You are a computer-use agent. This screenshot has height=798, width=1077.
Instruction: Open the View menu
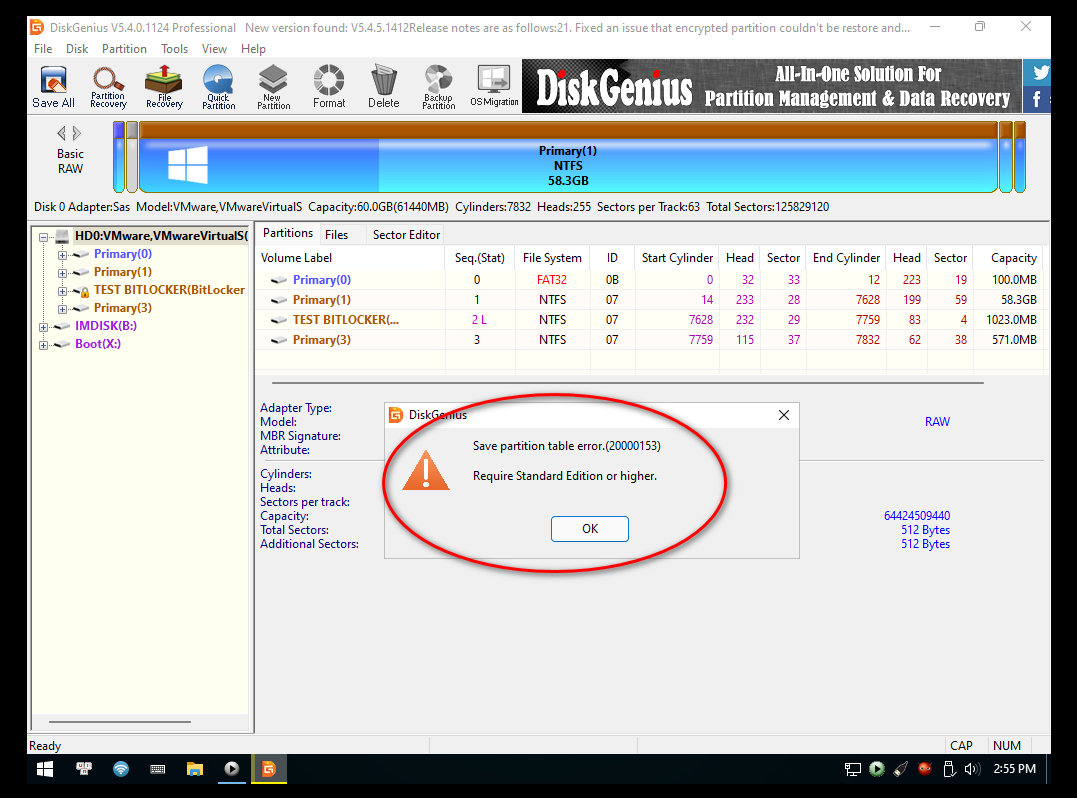(214, 49)
